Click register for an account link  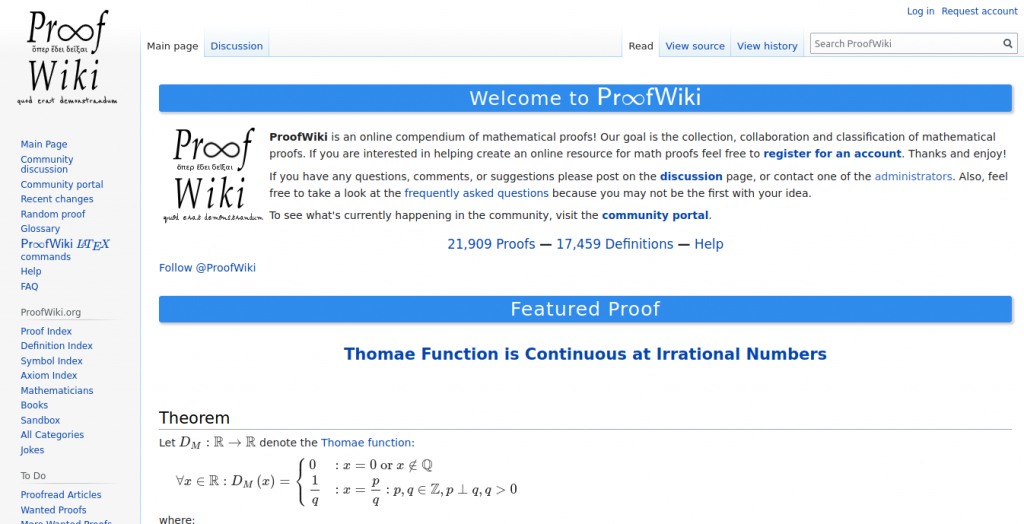click(832, 154)
